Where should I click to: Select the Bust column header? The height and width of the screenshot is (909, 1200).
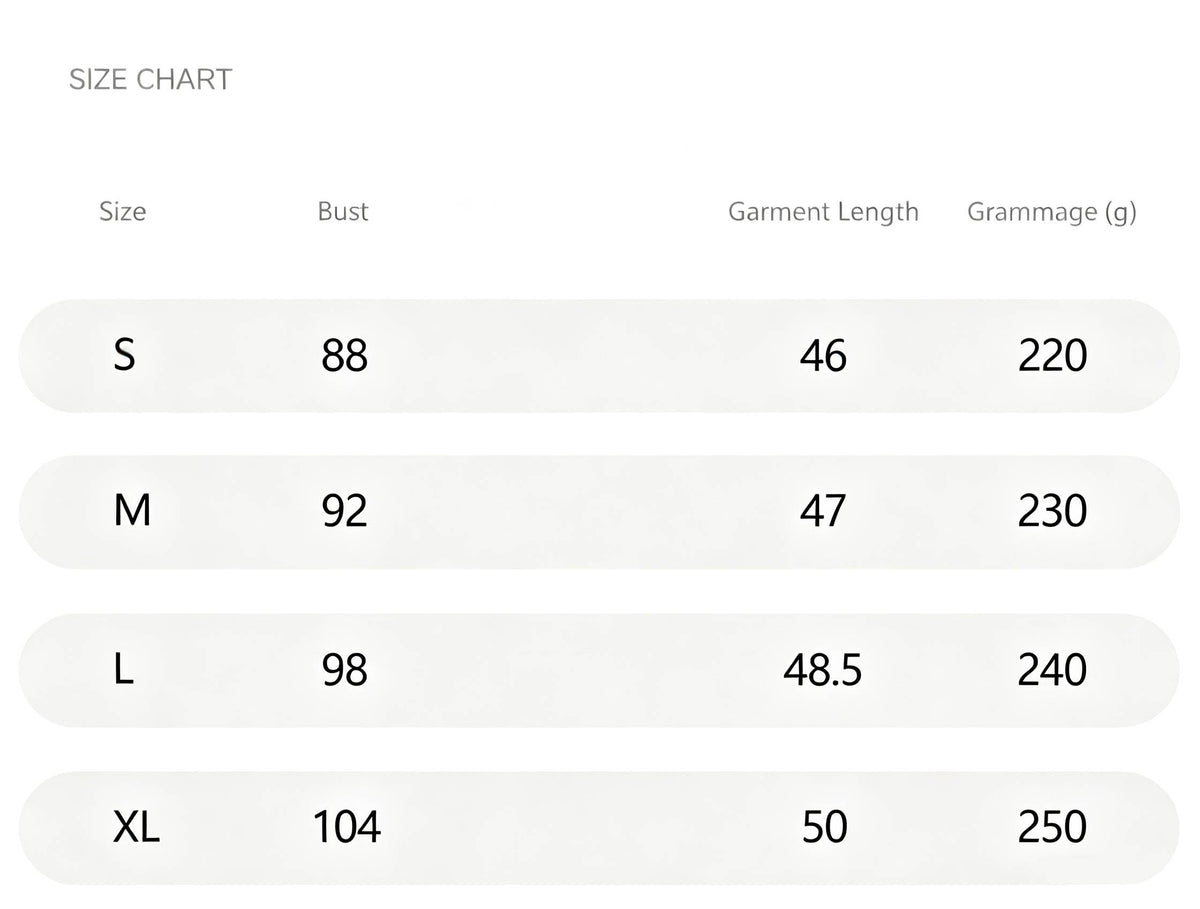tap(343, 212)
